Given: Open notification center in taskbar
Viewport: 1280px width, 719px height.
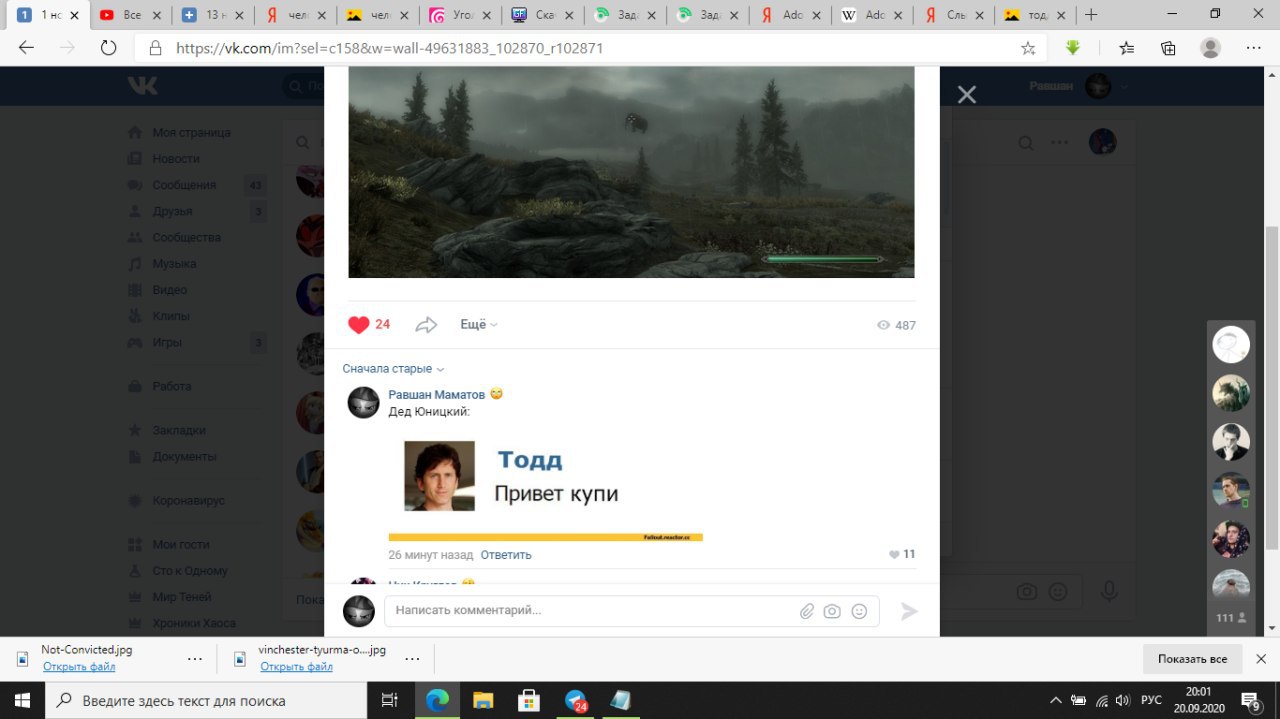Looking at the screenshot, I should coord(1251,700).
